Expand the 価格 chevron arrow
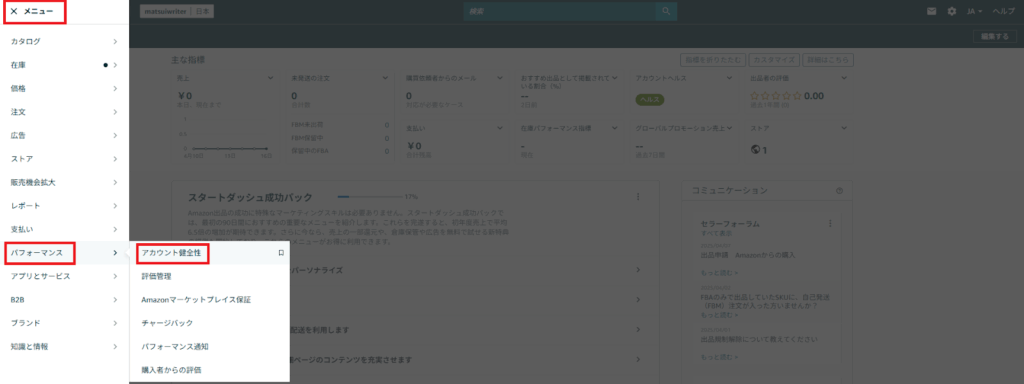This screenshot has width=1024, height=384. coord(115,88)
